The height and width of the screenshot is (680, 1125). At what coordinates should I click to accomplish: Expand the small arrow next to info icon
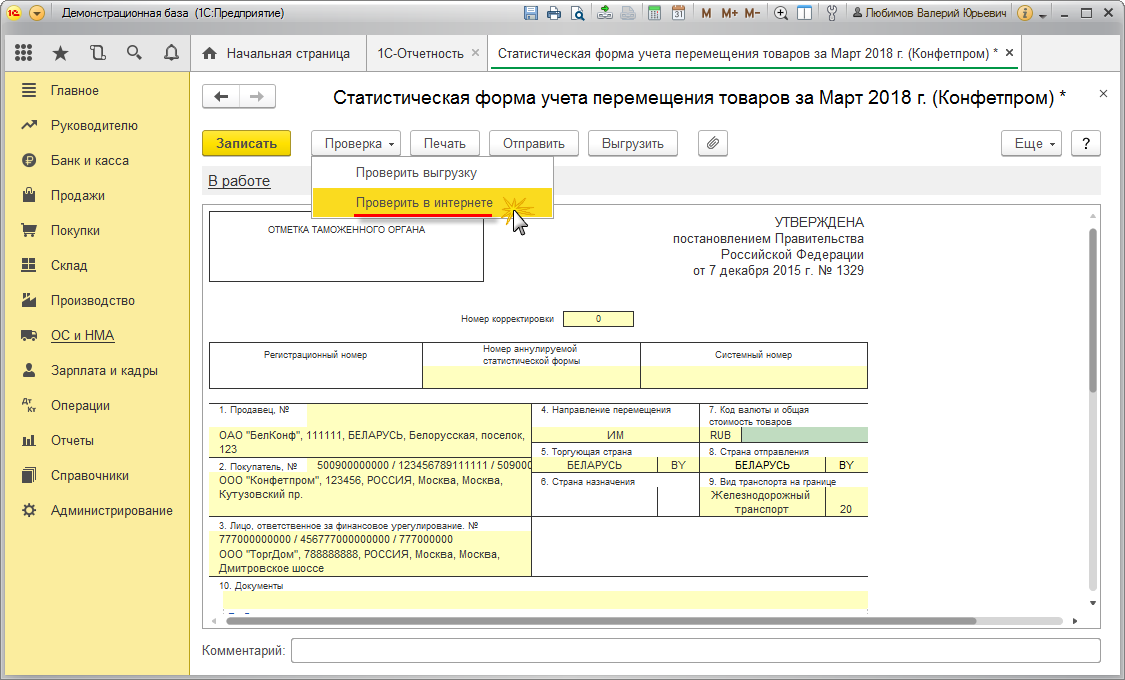click(x=1042, y=14)
